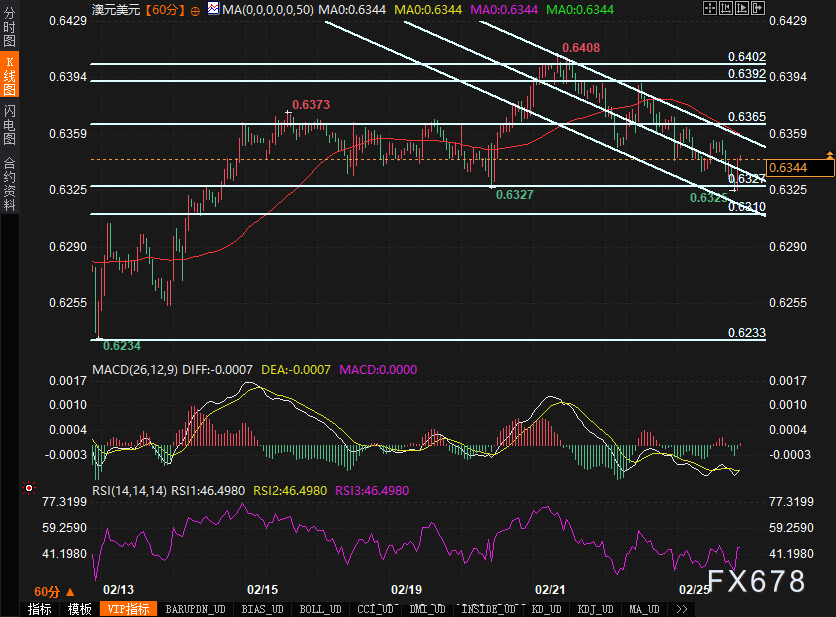This screenshot has width=836, height=617.
Task: Expand more indicator tabs with >> arrow
Action: (682, 609)
